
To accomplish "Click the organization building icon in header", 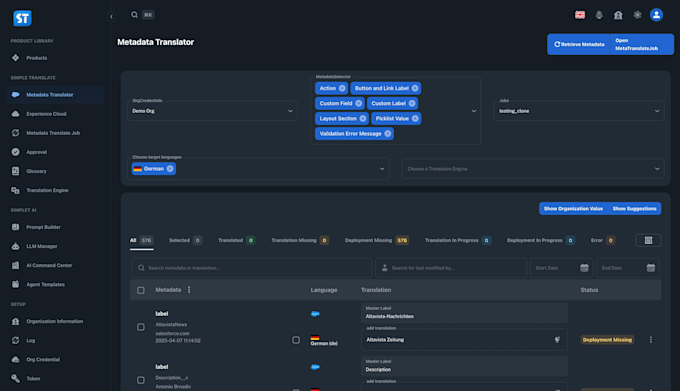I will (x=618, y=15).
